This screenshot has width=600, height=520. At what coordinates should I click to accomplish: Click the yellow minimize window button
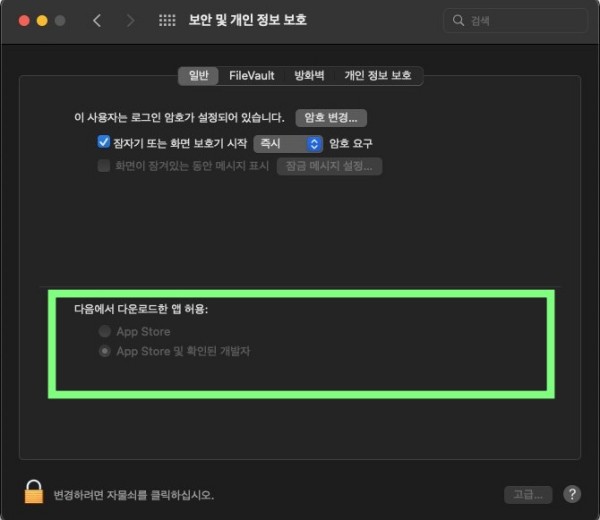coord(42,20)
